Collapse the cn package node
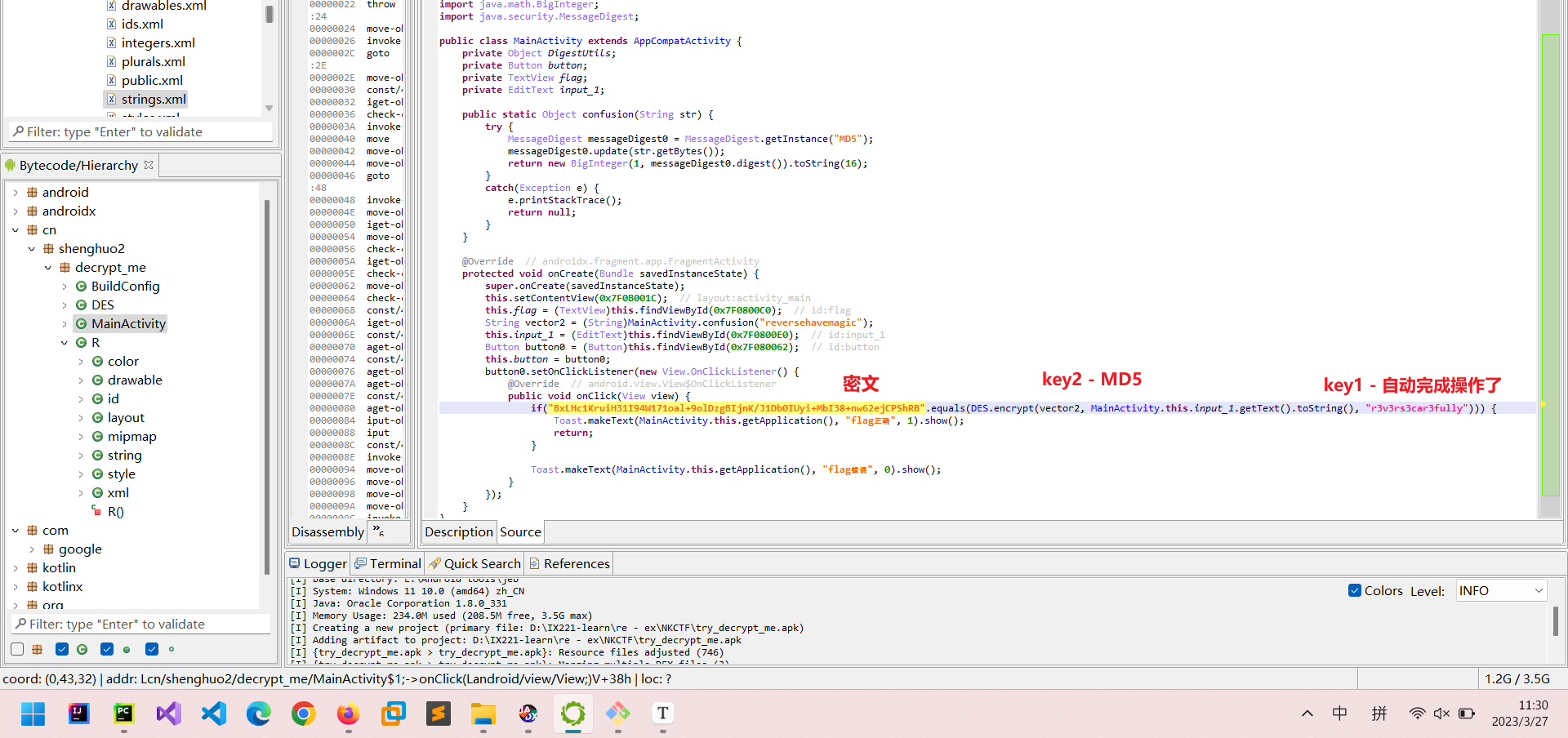 tap(16, 230)
